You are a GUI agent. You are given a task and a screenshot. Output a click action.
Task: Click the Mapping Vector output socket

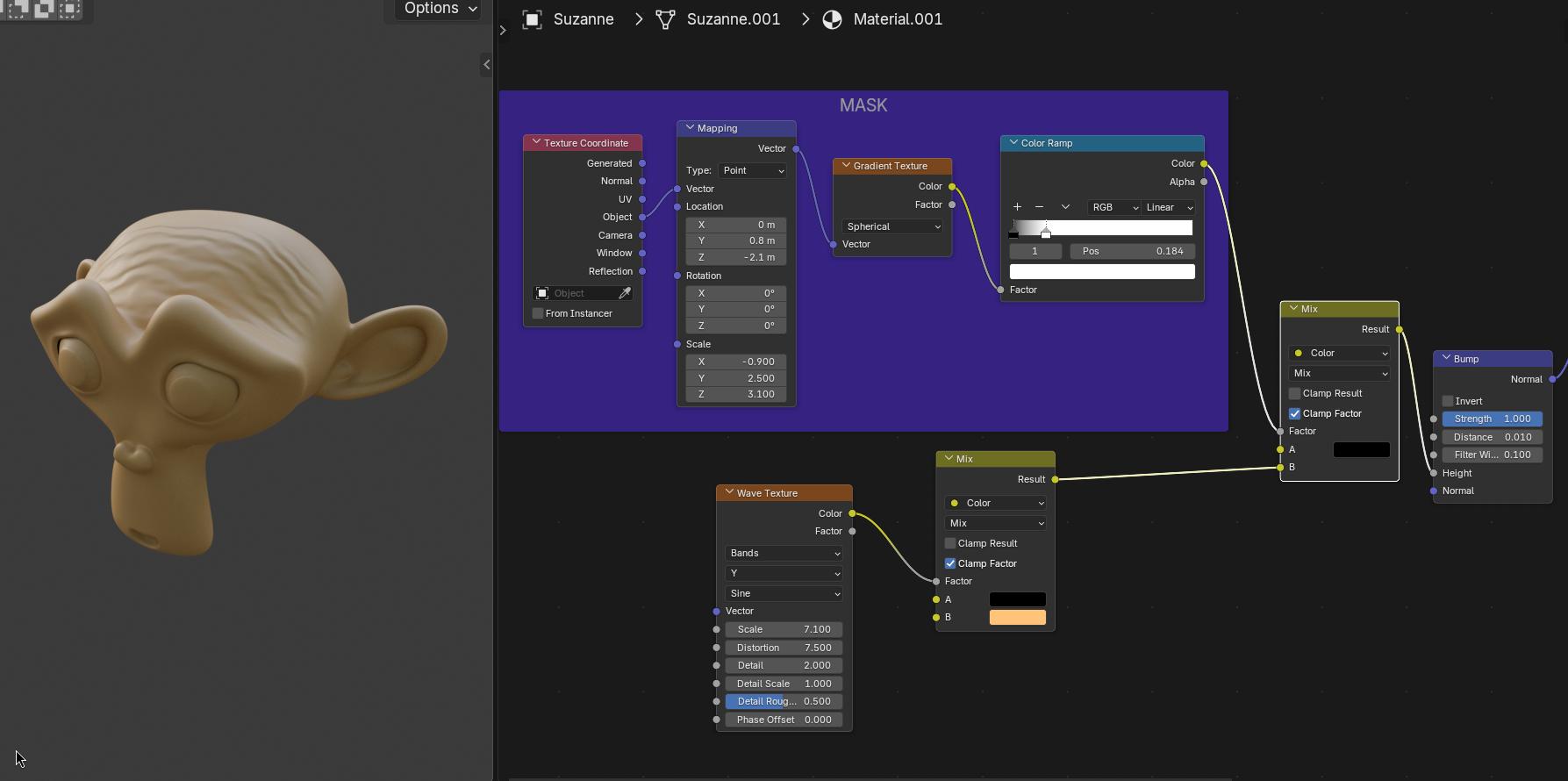point(796,149)
